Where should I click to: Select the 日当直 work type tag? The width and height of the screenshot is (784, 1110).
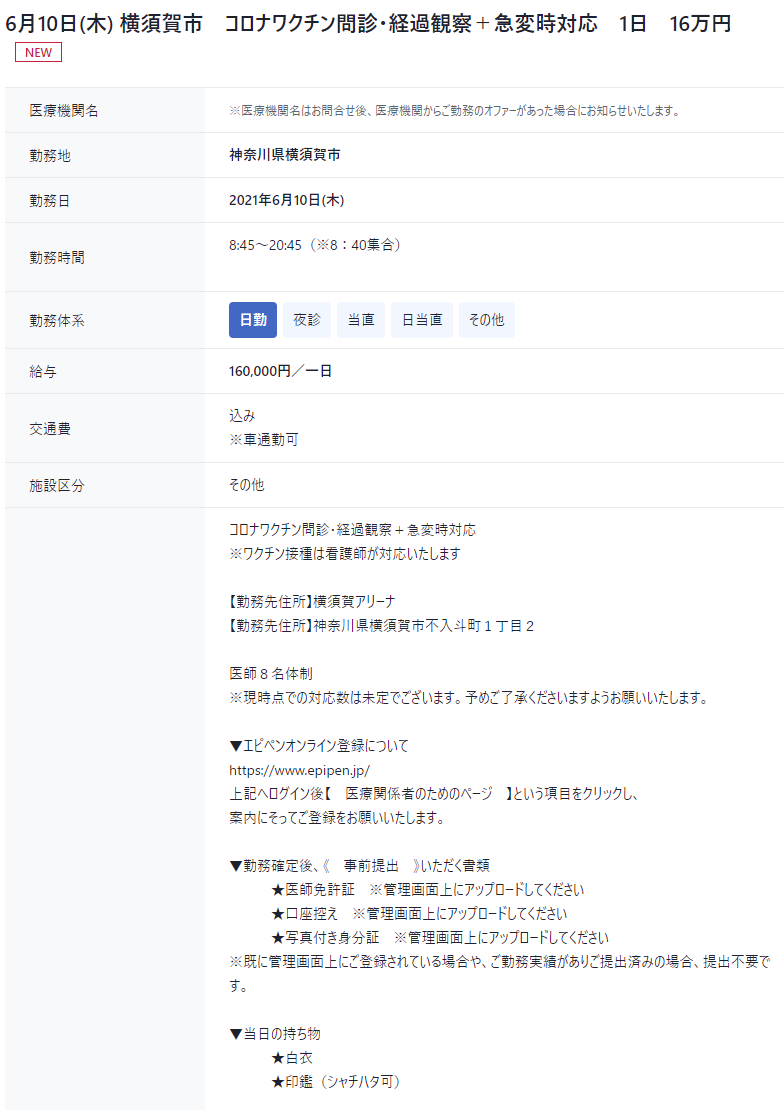[x=422, y=320]
